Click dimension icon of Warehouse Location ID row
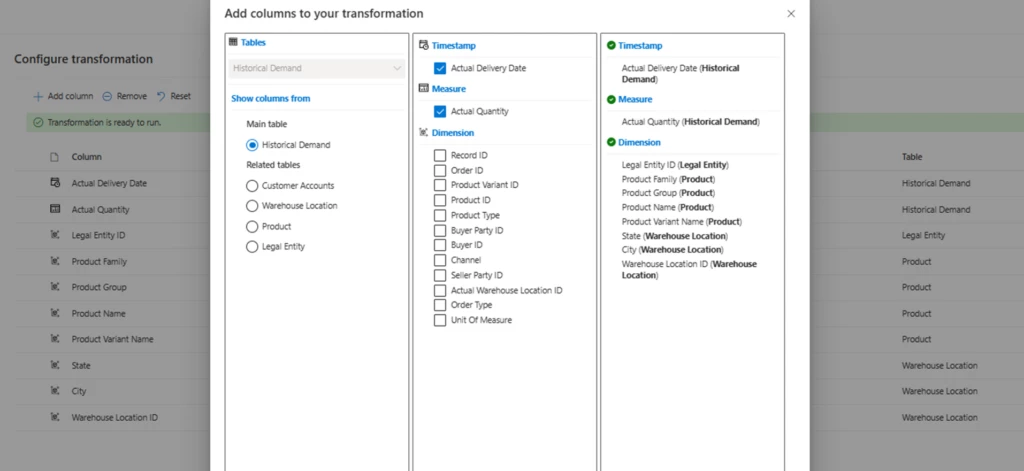1024x471 pixels. point(55,417)
